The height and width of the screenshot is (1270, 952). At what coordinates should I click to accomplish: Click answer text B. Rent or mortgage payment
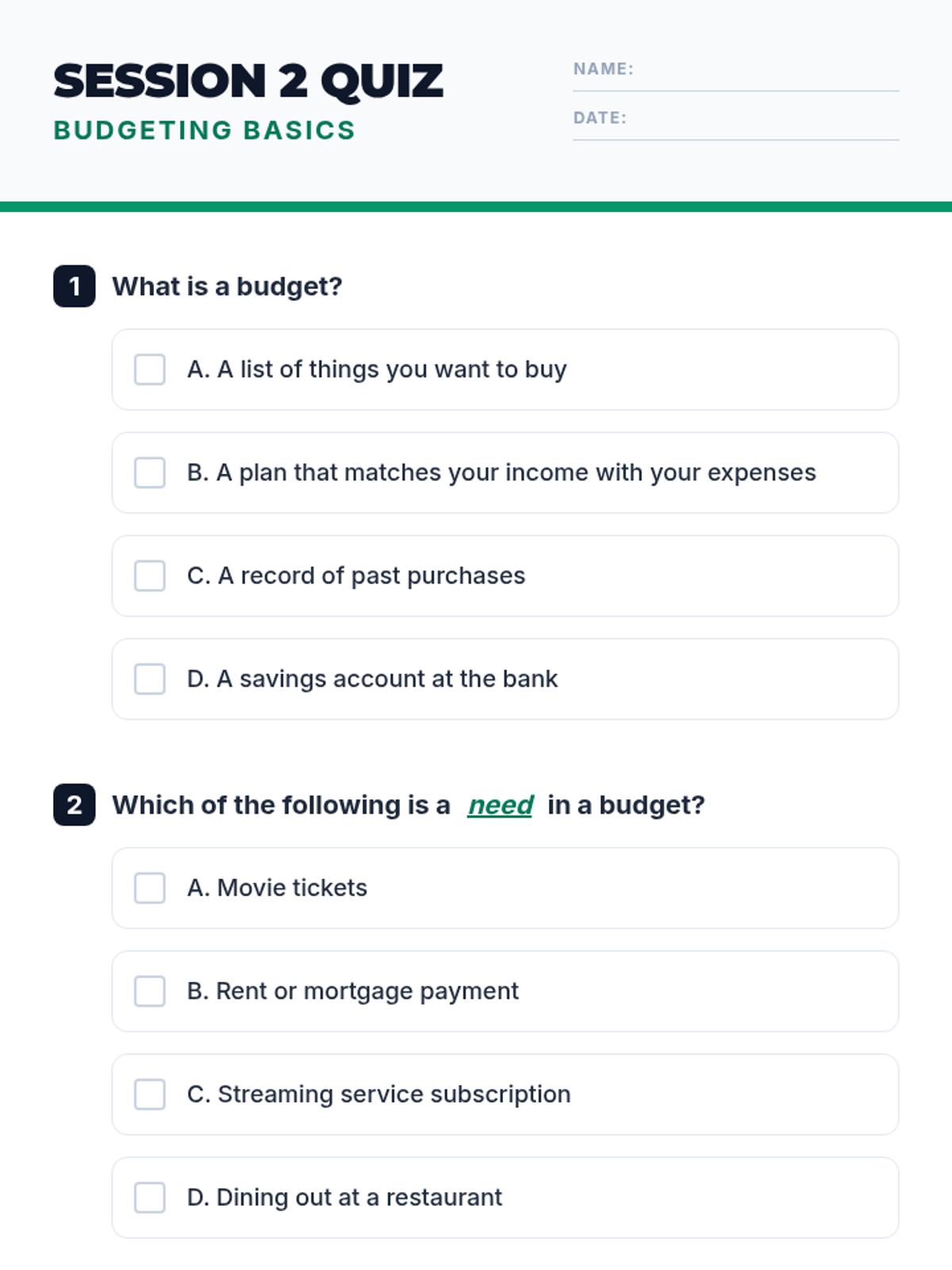tap(352, 991)
